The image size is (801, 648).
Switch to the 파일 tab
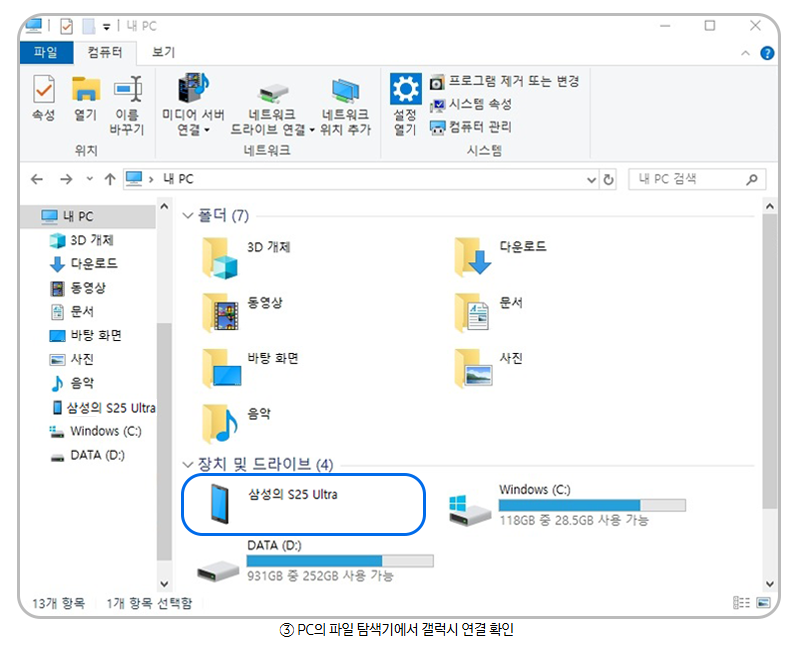click(46, 52)
